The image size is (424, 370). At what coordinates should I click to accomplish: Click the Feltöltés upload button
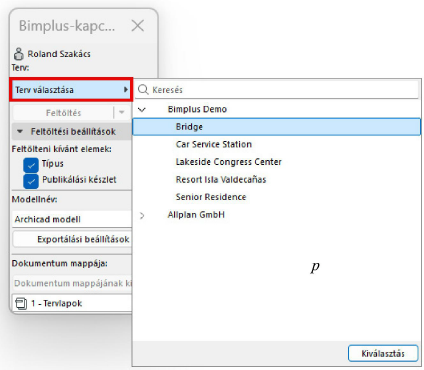[x=63, y=113]
